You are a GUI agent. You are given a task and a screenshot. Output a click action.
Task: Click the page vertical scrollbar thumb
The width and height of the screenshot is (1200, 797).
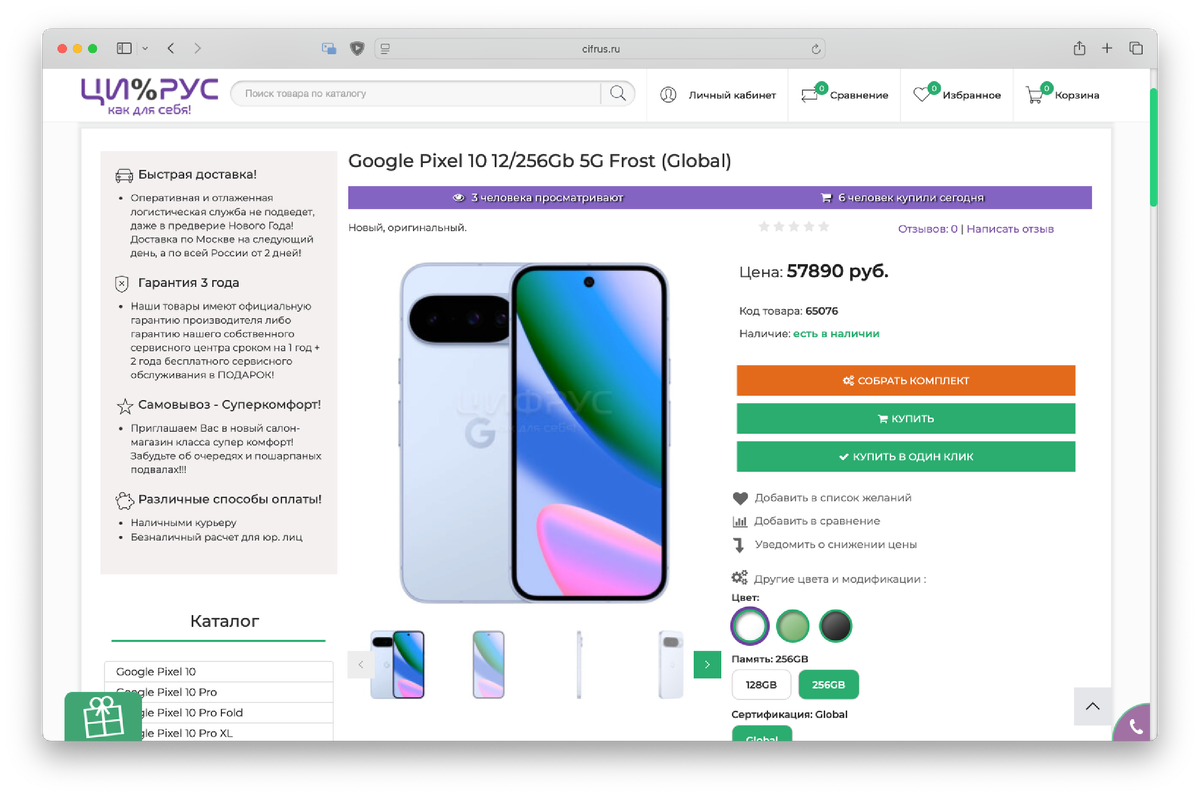(1153, 147)
